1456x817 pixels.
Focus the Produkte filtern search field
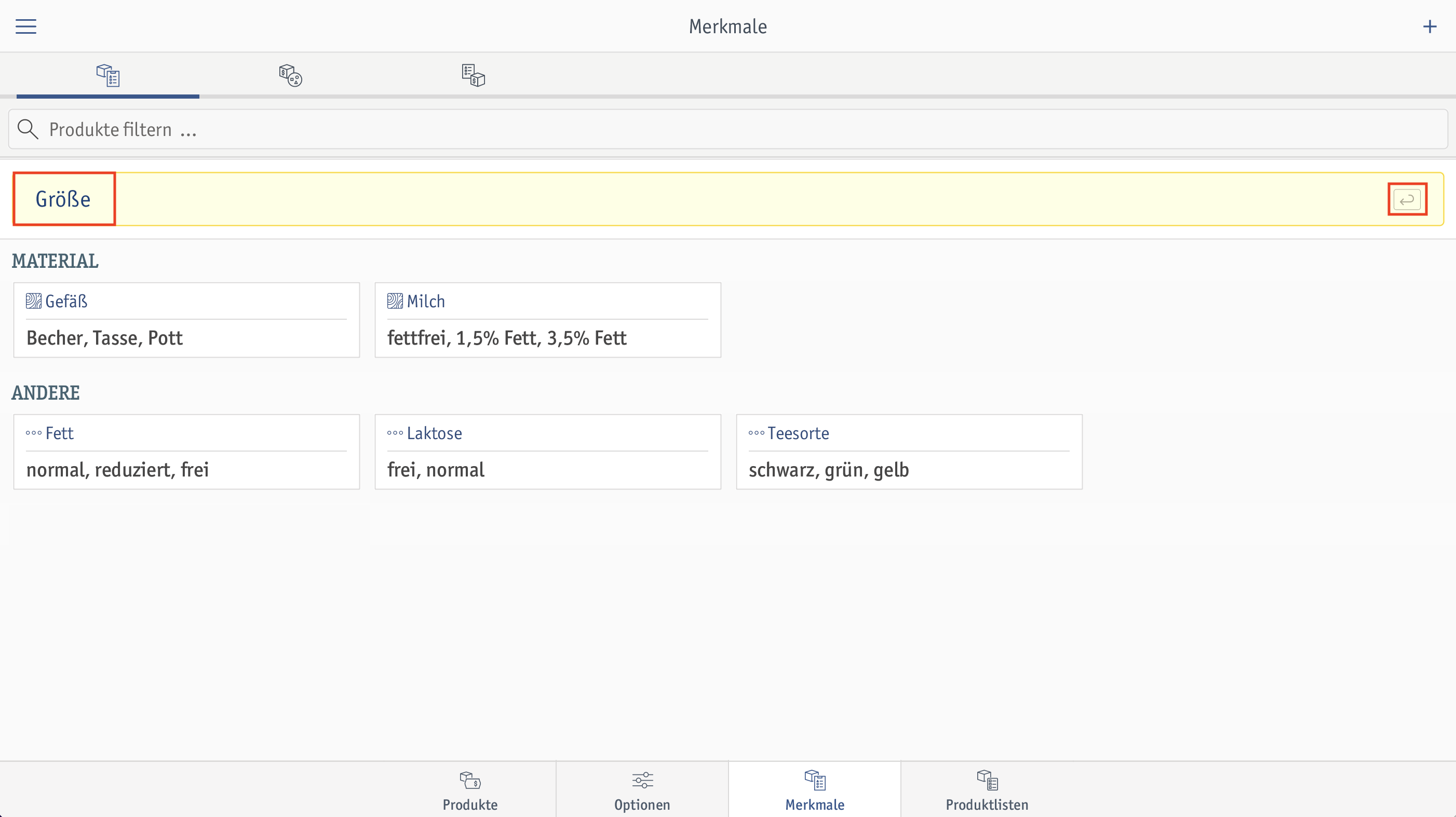728,129
